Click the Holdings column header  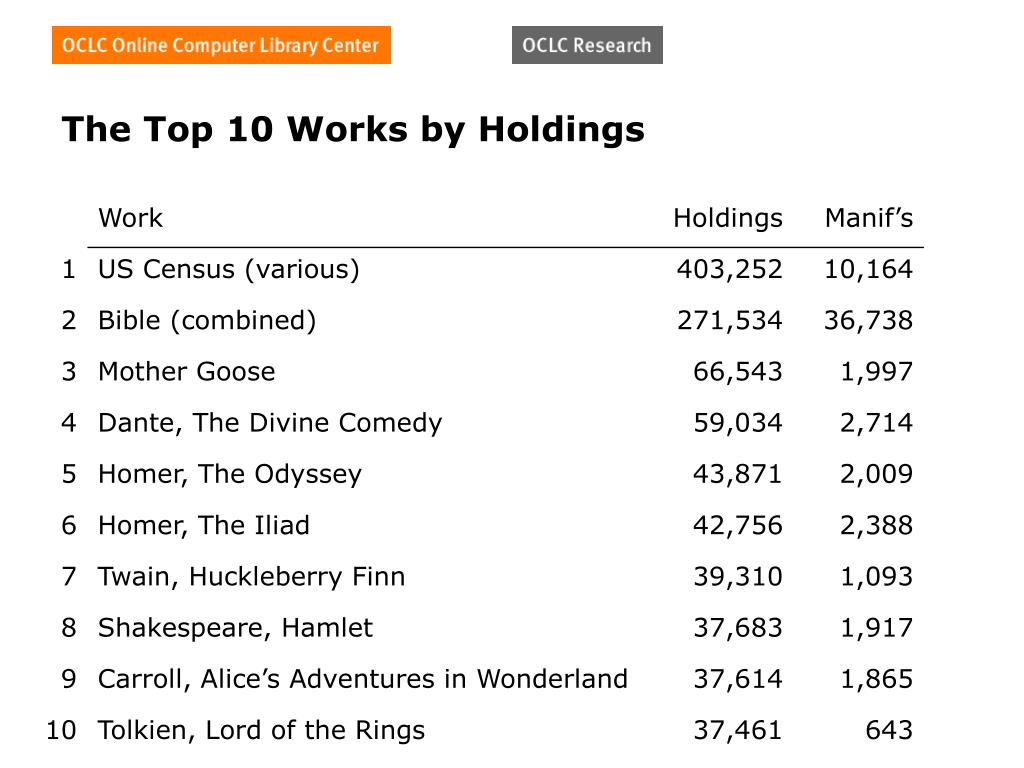pos(728,218)
